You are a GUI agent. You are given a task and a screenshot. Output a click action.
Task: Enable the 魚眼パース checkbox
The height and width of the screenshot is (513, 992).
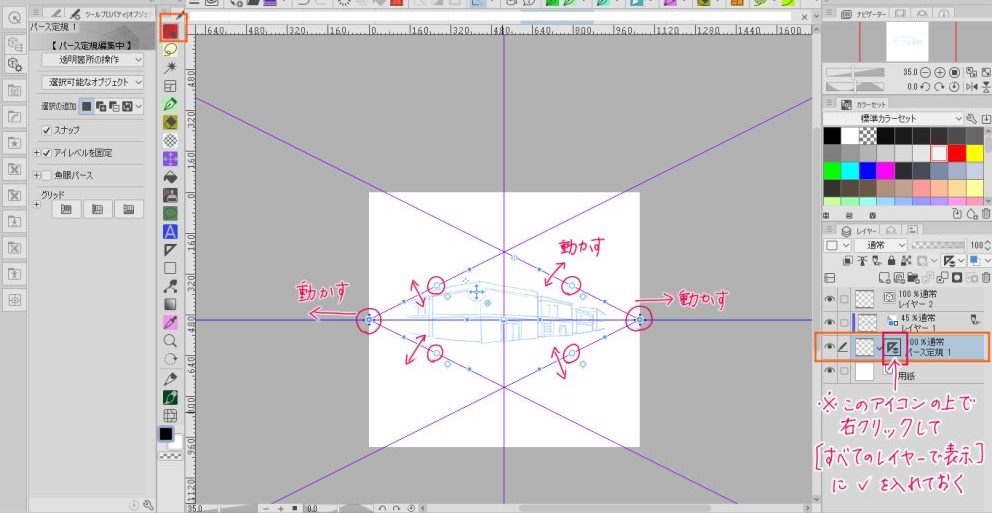tap(46, 175)
